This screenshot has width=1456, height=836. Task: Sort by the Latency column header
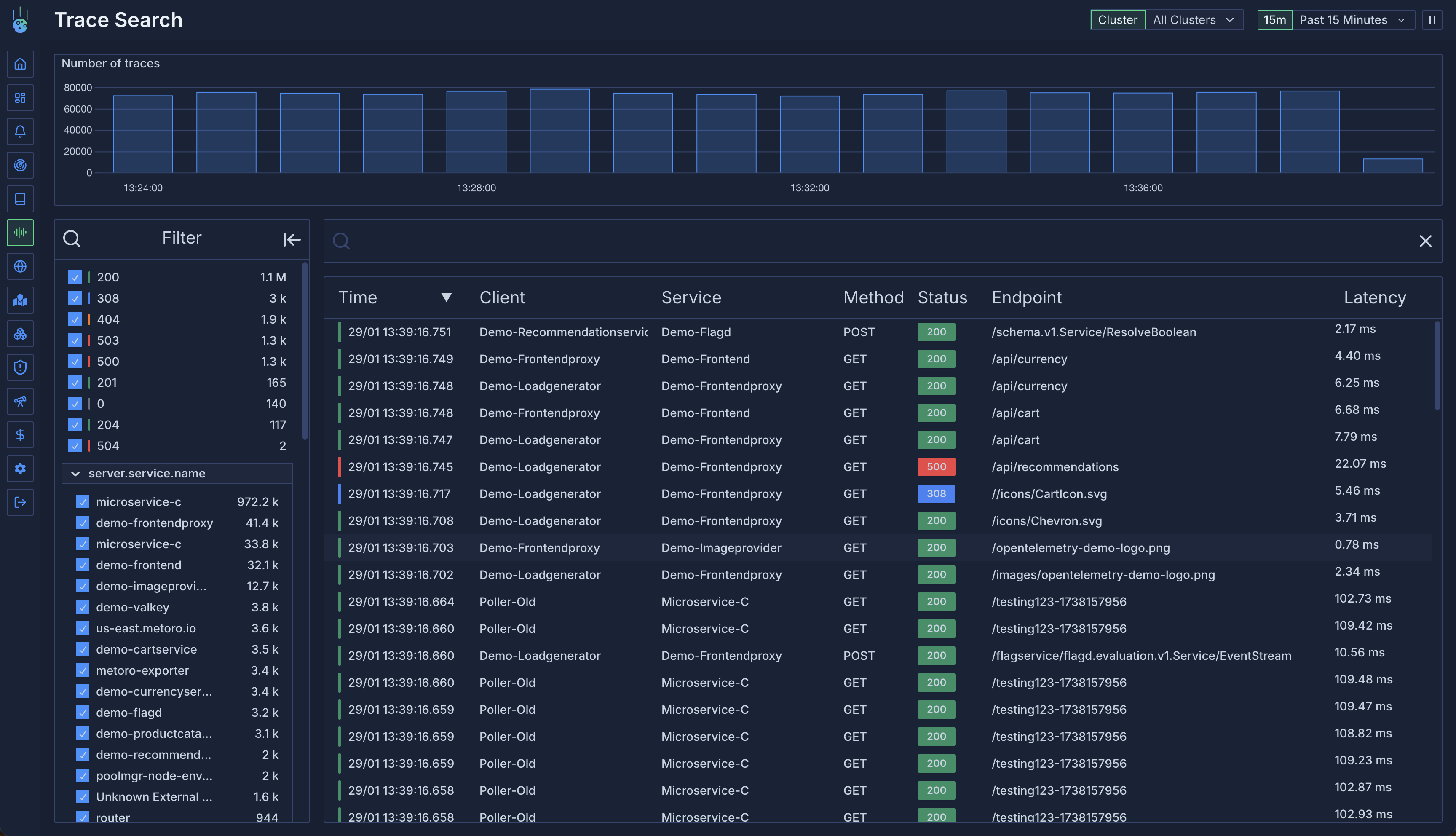1375,297
